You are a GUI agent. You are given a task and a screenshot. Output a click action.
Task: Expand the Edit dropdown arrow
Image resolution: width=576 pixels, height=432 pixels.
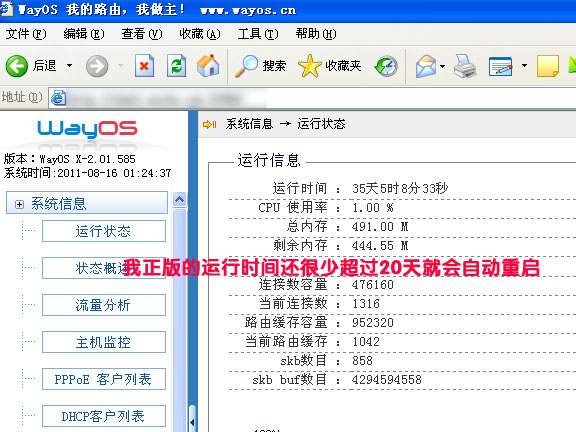pyautogui.click(x=524, y=66)
